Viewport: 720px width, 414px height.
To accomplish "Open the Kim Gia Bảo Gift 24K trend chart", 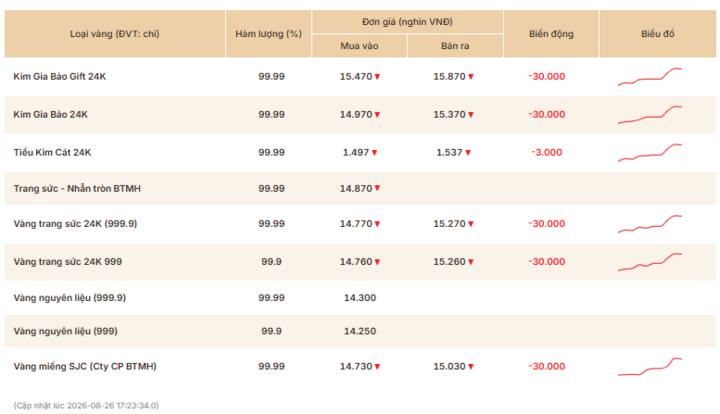I will 650,77.
